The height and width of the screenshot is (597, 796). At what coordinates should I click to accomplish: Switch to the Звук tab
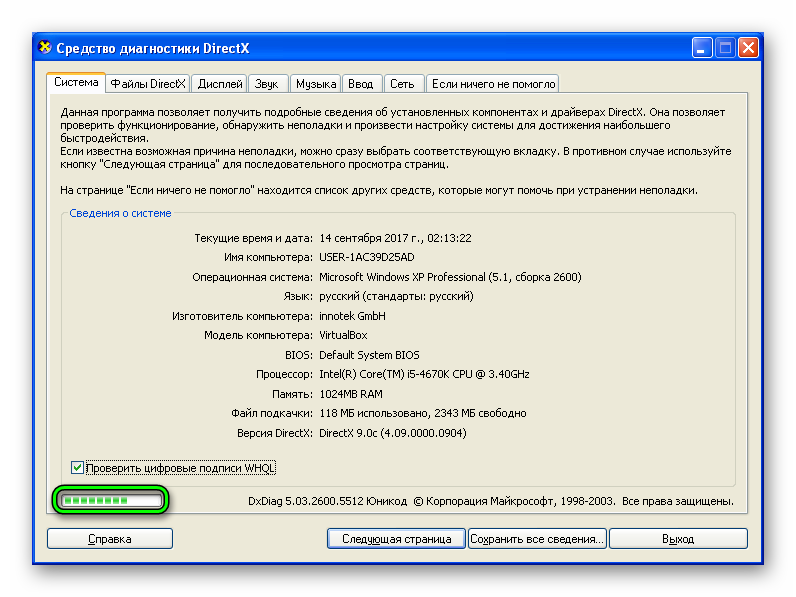[267, 84]
